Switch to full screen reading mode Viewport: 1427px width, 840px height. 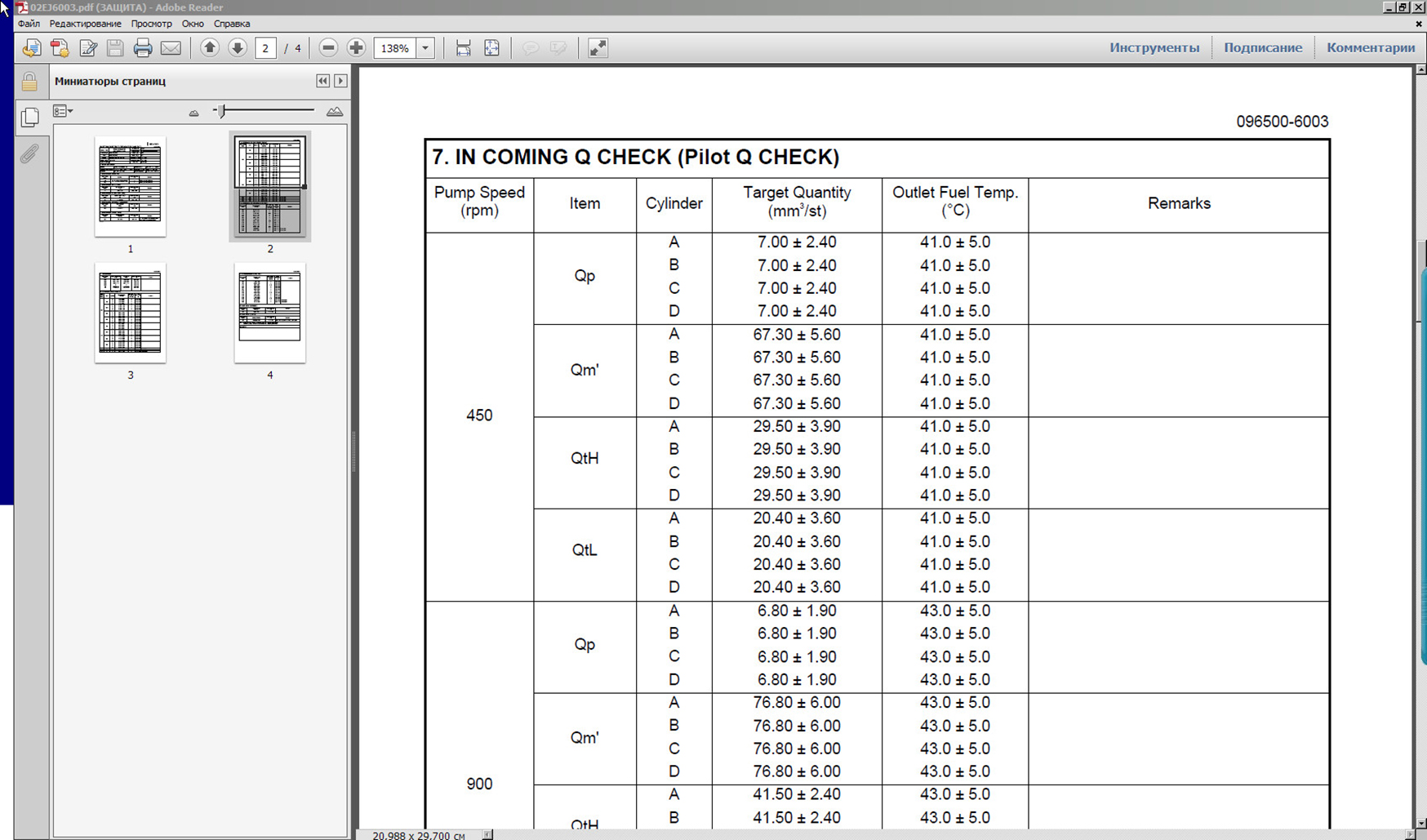click(598, 48)
